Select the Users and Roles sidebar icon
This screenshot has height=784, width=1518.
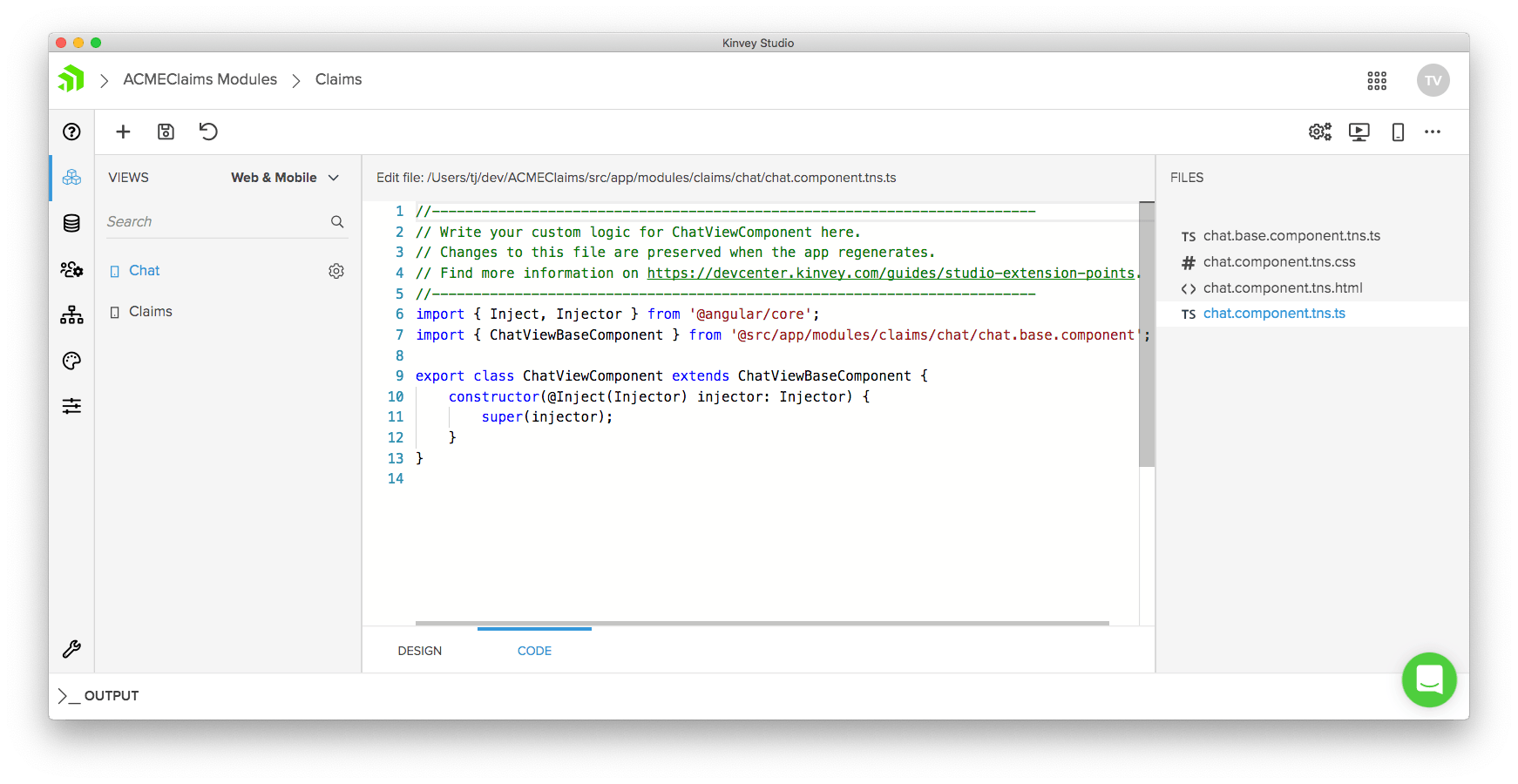point(71,270)
